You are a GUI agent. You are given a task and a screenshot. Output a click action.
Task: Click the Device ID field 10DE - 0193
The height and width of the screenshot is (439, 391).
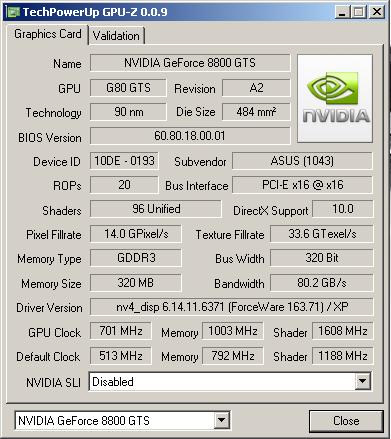click(124, 161)
